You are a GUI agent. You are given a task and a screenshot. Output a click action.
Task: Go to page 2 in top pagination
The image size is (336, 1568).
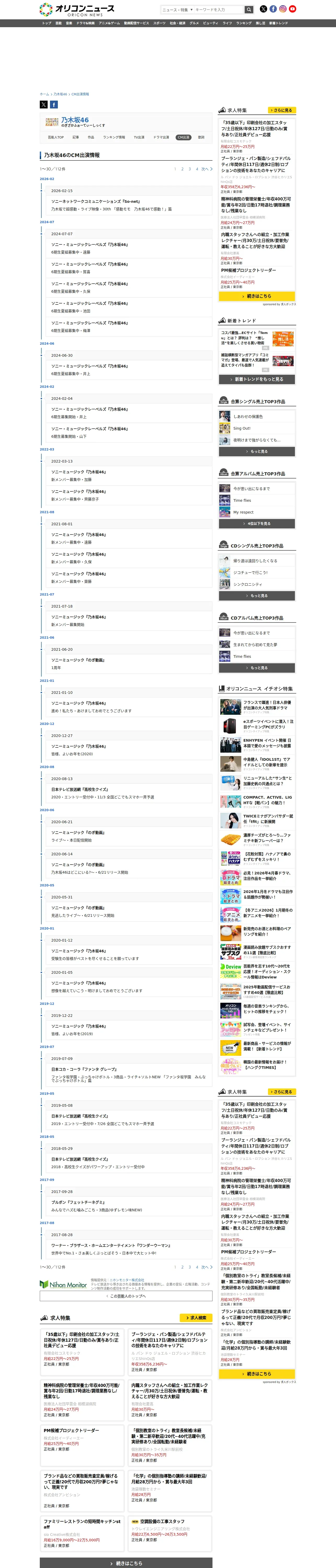click(182, 169)
